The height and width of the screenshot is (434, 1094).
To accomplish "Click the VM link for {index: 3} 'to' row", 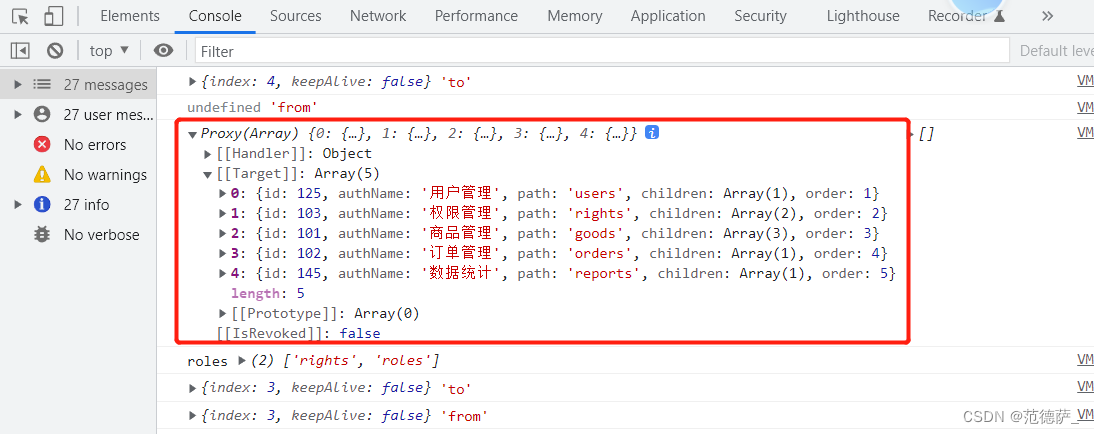I will click(1085, 387).
